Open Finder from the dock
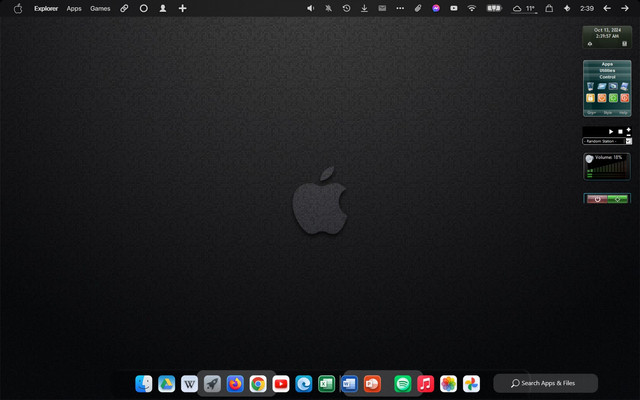The height and width of the screenshot is (400, 640). point(144,384)
